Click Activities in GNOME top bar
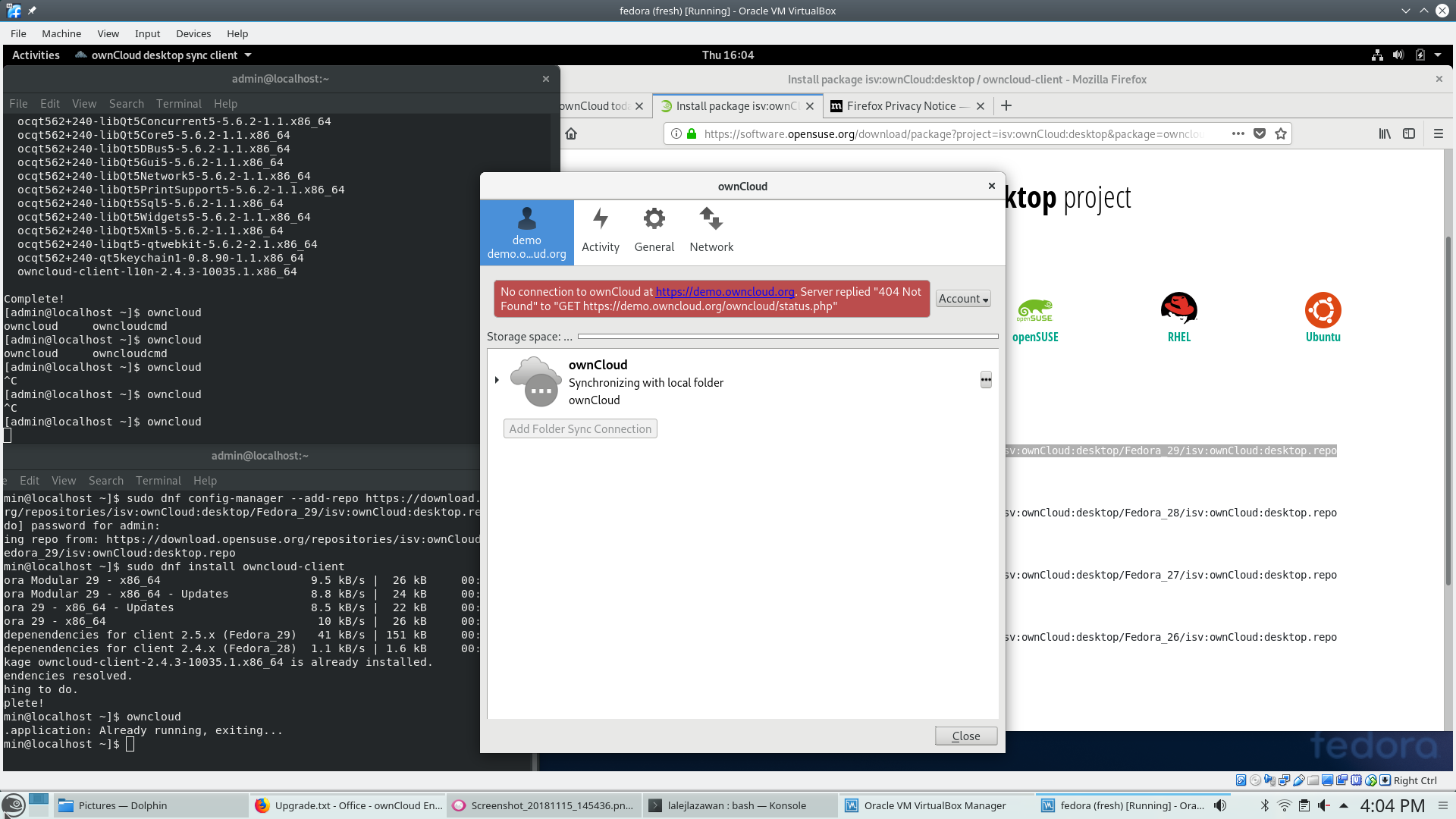 [x=36, y=55]
